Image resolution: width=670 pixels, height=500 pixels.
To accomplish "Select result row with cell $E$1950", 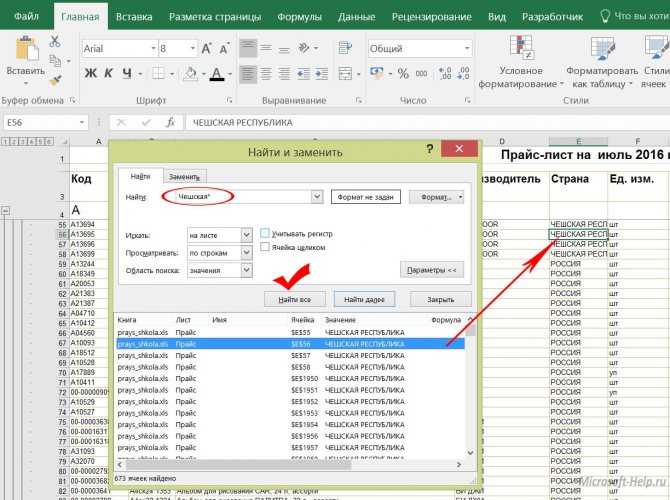I will (290, 378).
